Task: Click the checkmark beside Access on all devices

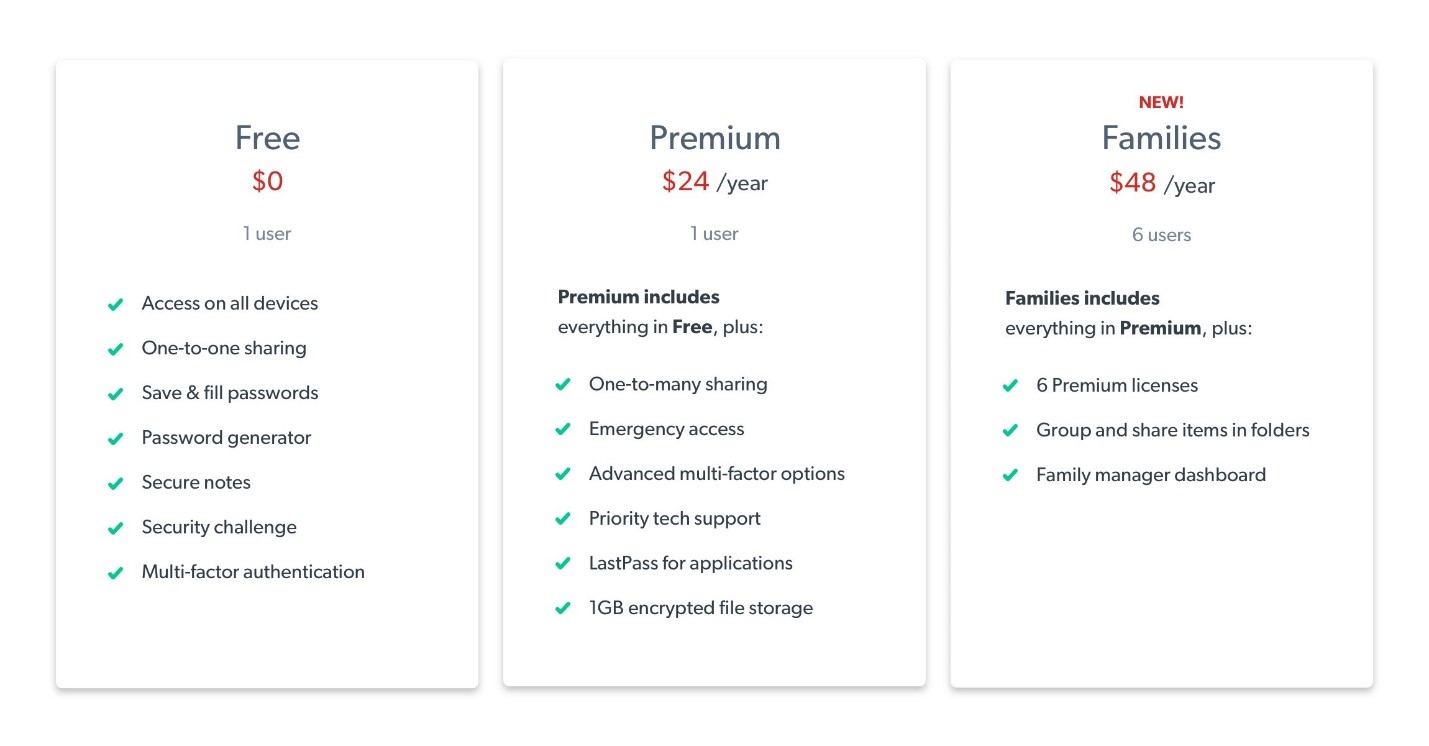Action: point(116,304)
